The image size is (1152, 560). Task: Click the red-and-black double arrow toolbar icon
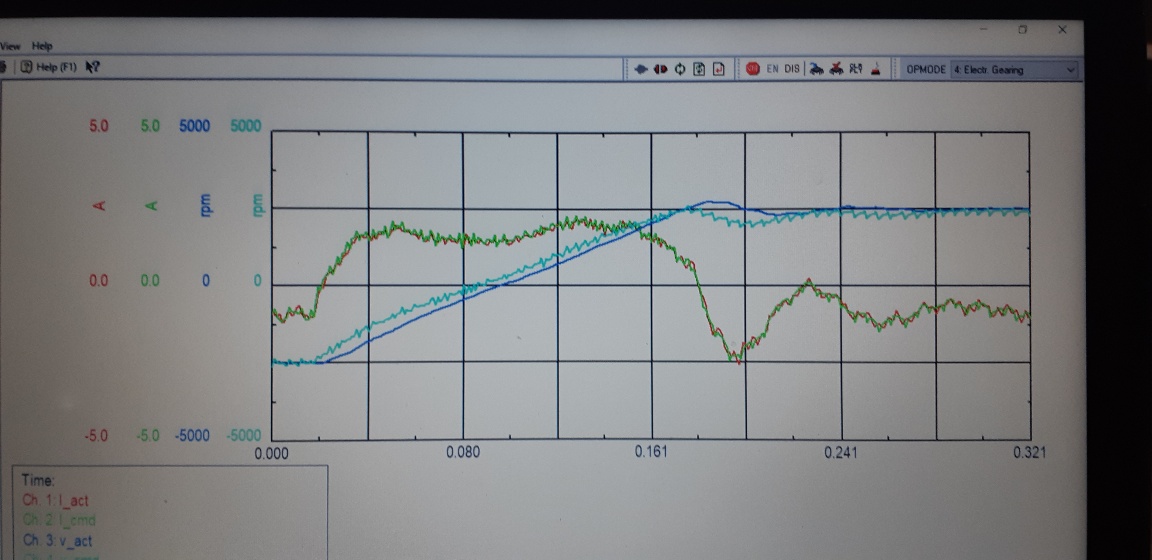tap(660, 69)
